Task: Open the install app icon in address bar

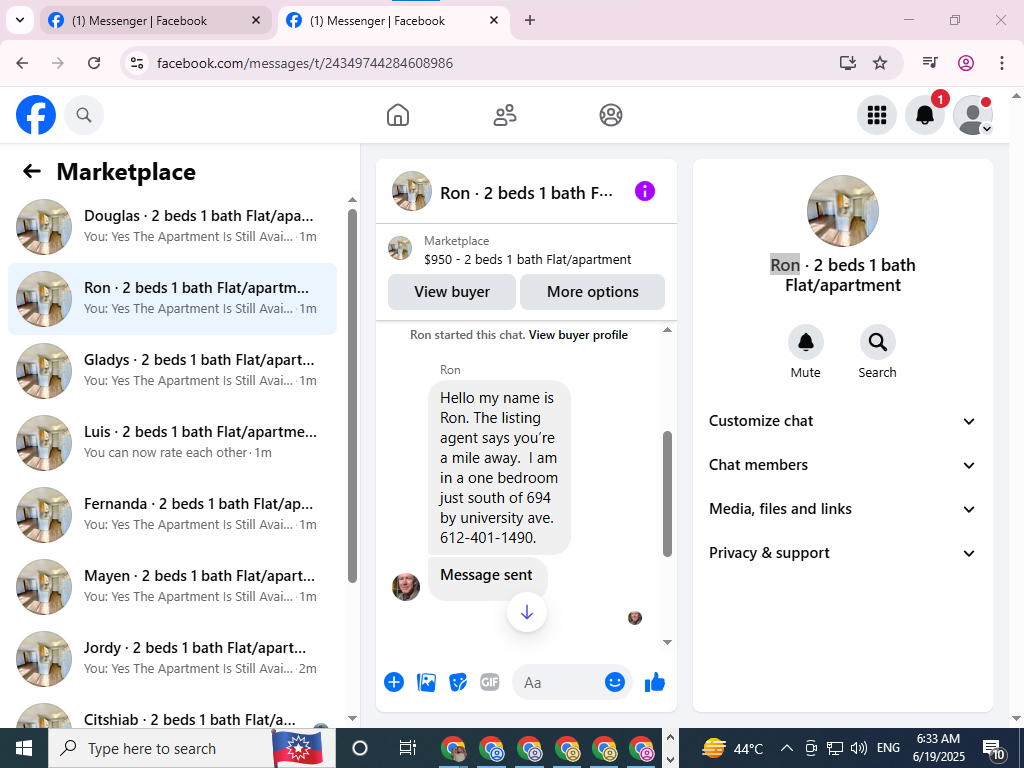Action: coord(848,63)
